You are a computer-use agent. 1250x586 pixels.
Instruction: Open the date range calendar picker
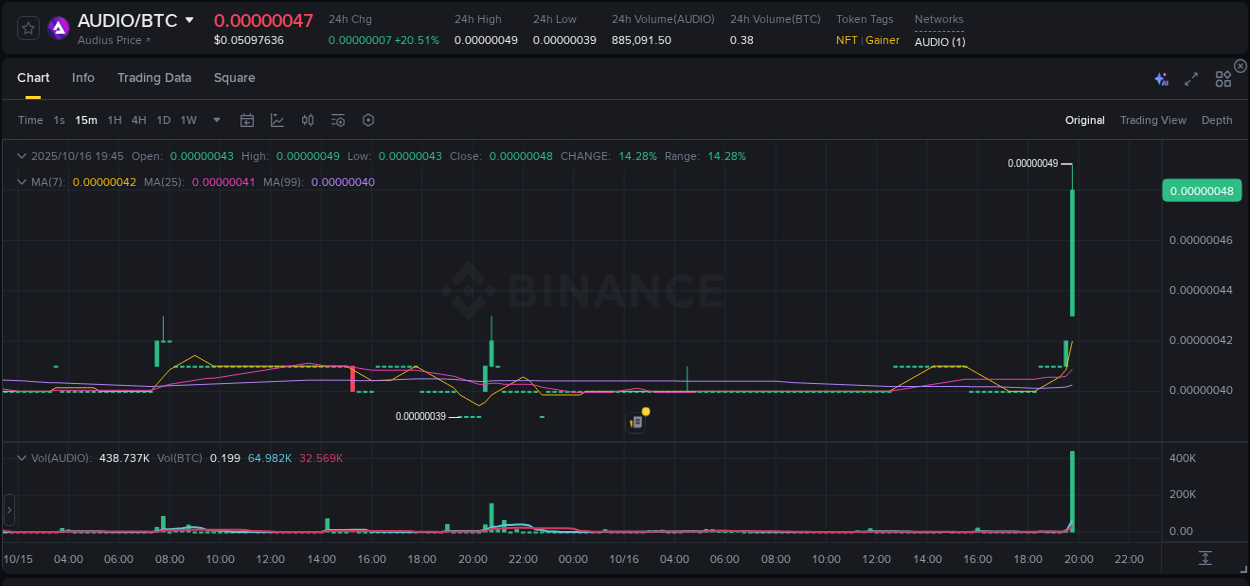(x=247, y=120)
